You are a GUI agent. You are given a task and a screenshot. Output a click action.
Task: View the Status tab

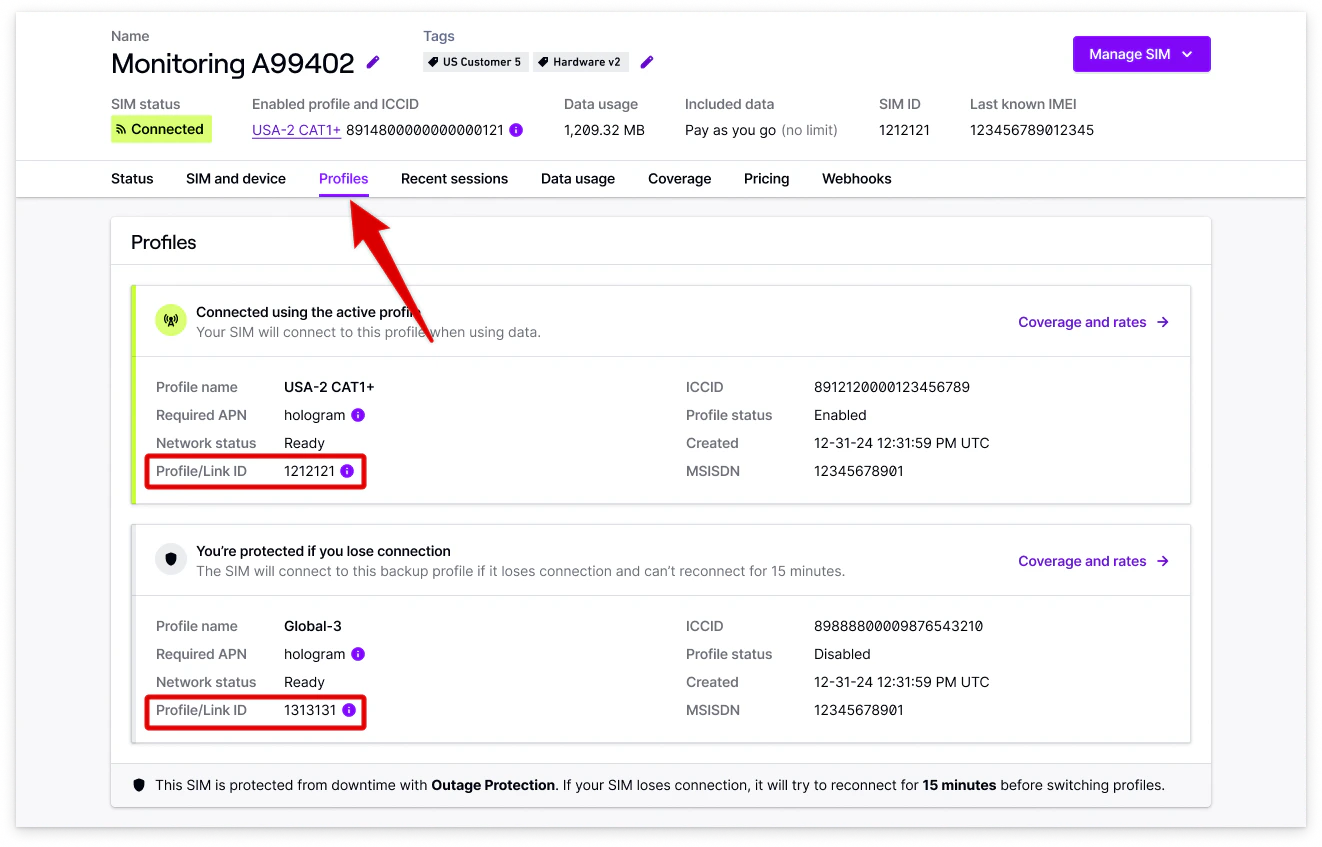pos(131,178)
